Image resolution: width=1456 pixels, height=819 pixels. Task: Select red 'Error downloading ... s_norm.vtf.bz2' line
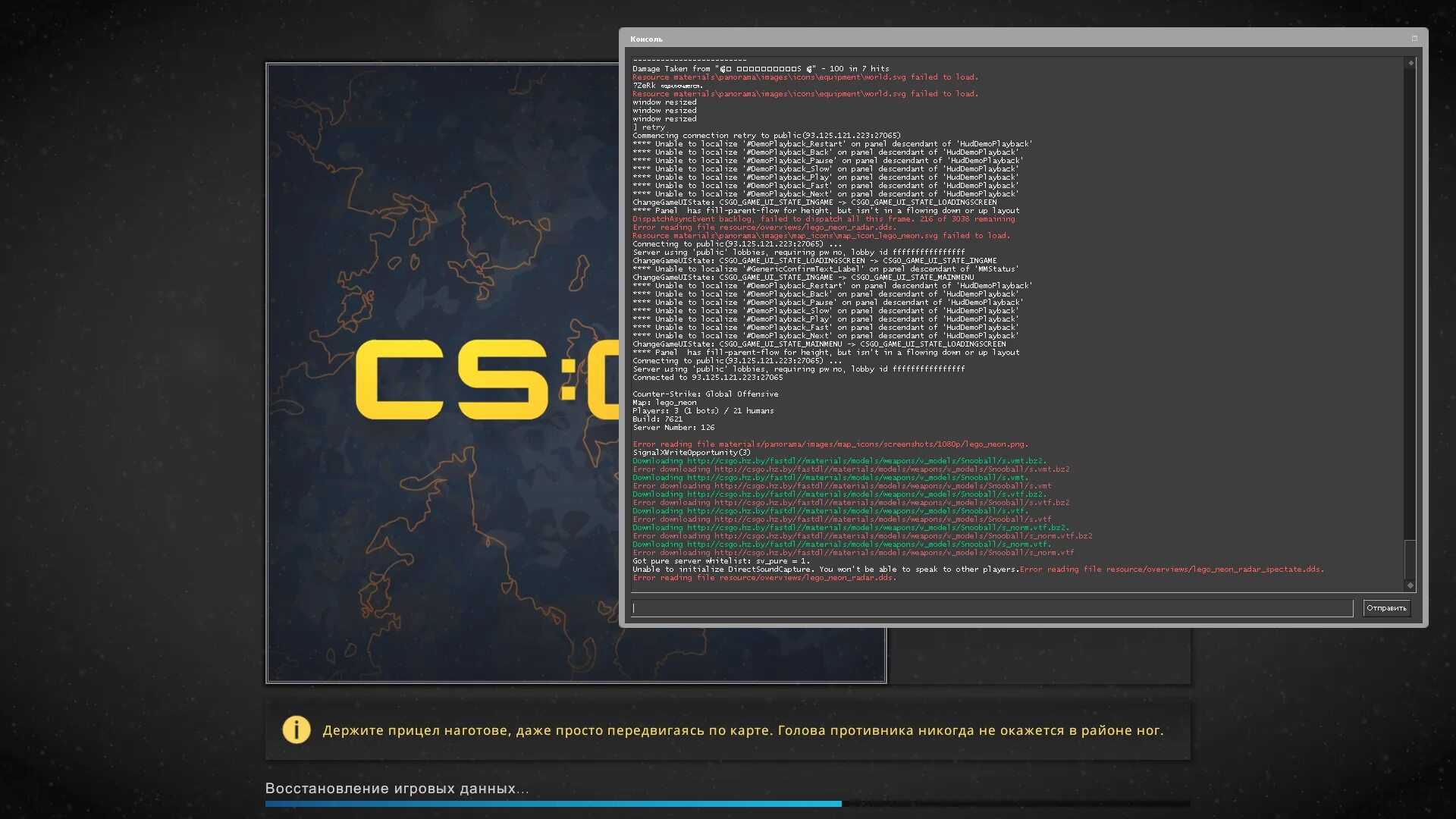862,536
